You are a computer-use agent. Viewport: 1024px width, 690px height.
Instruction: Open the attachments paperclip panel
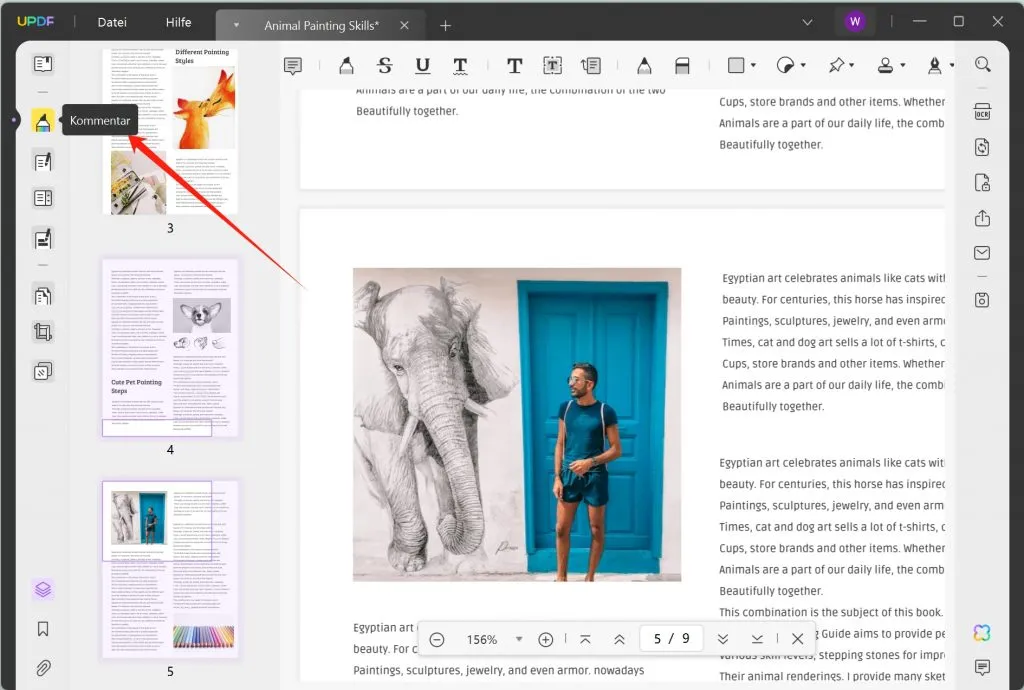click(42, 667)
